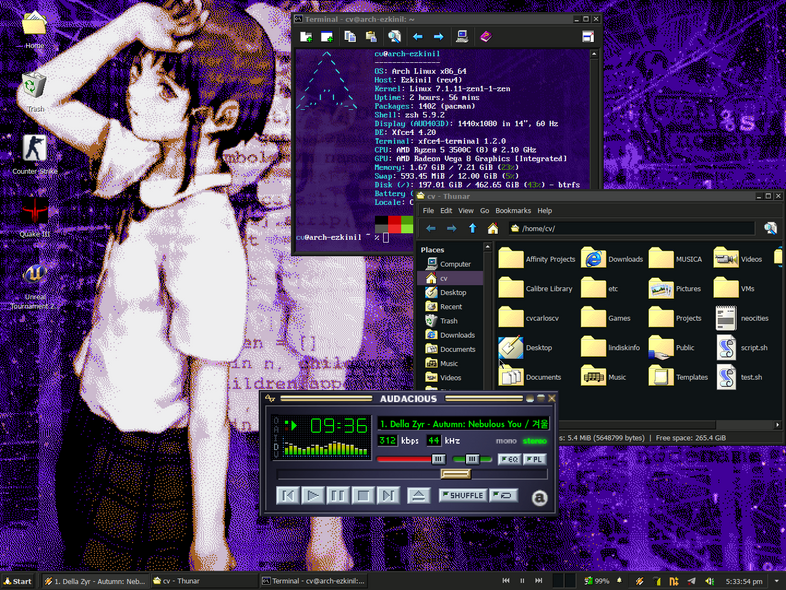Click Thunar search icon
Screen dimensions: 786x590
pos(770,229)
